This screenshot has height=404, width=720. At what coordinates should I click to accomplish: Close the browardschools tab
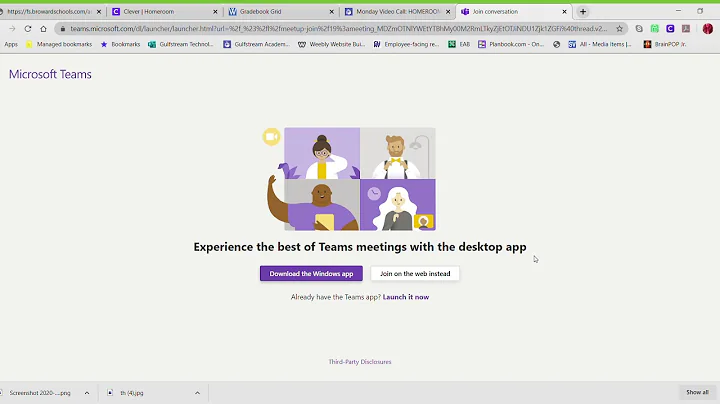[x=99, y=11]
